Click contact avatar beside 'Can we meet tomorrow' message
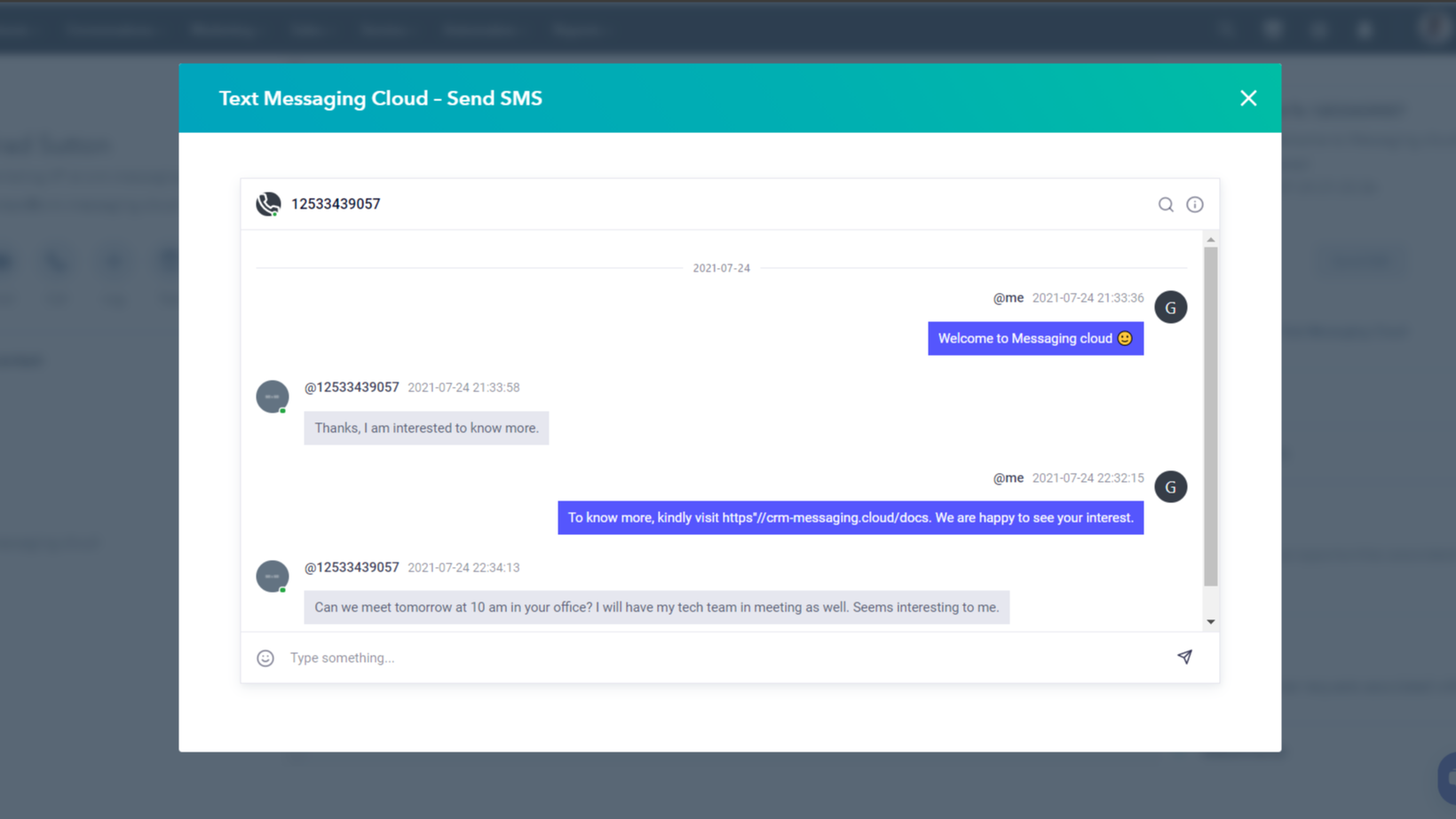The width and height of the screenshot is (1456, 819). point(273,576)
